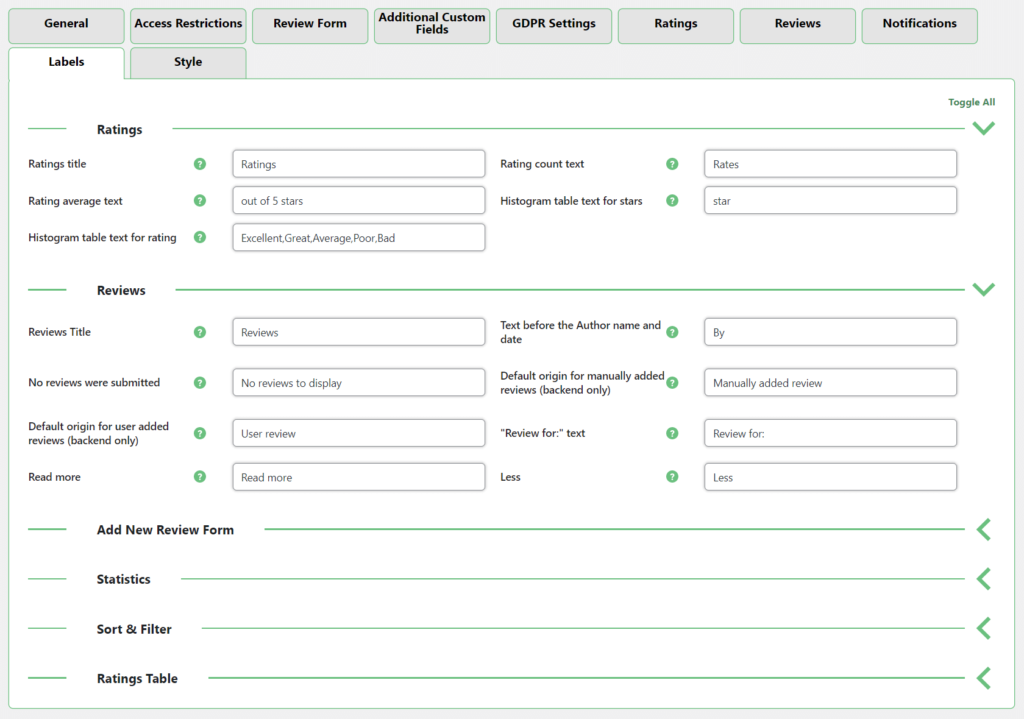The image size is (1024, 719).
Task: Click the Ratings title input field
Action: 358,164
